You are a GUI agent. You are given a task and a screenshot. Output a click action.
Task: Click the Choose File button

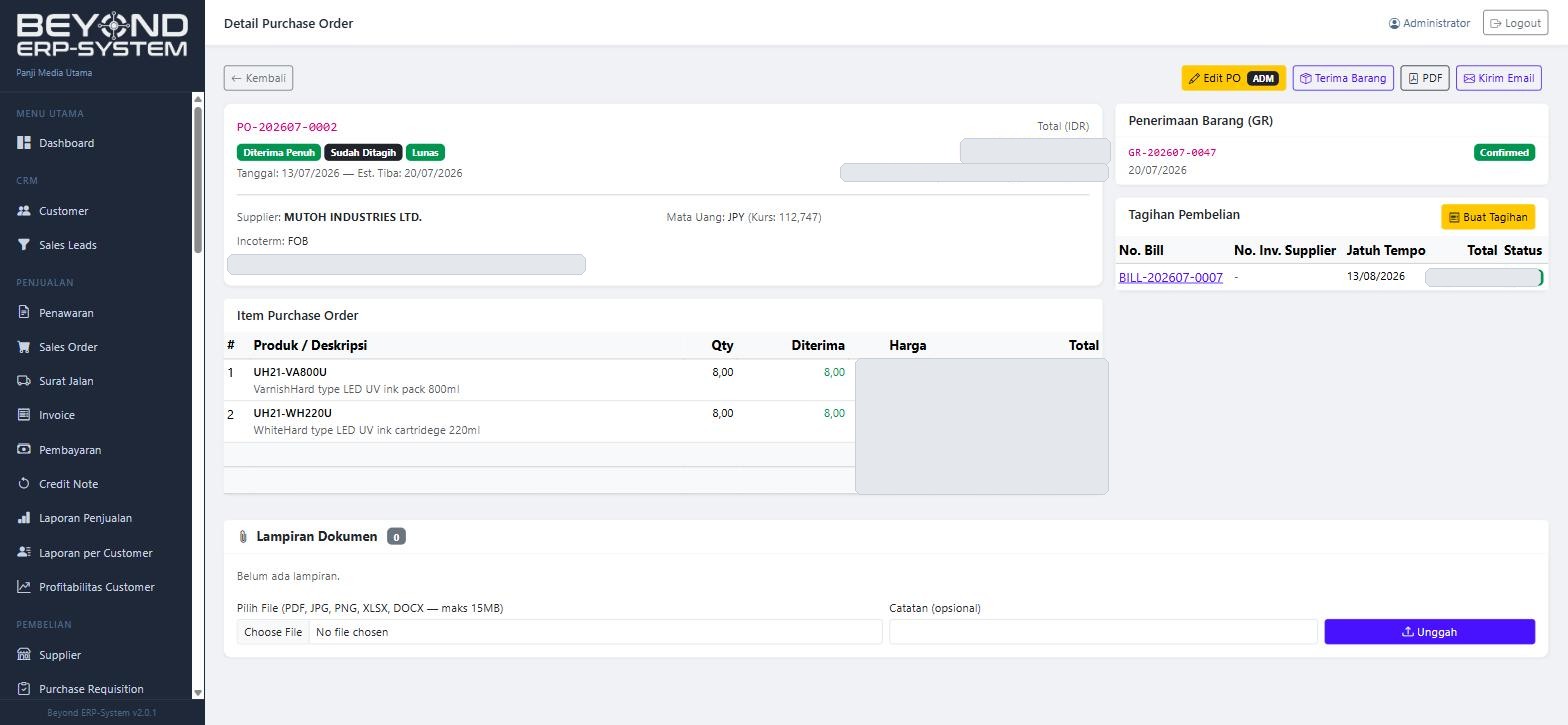point(273,632)
